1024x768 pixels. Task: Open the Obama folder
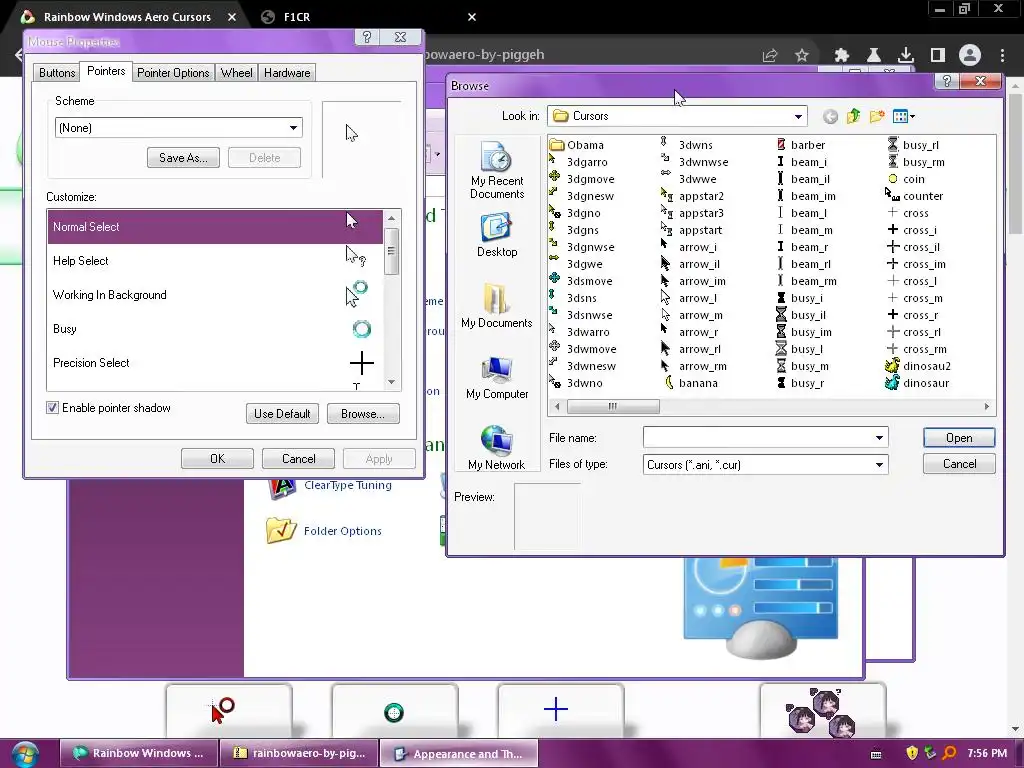pos(577,145)
